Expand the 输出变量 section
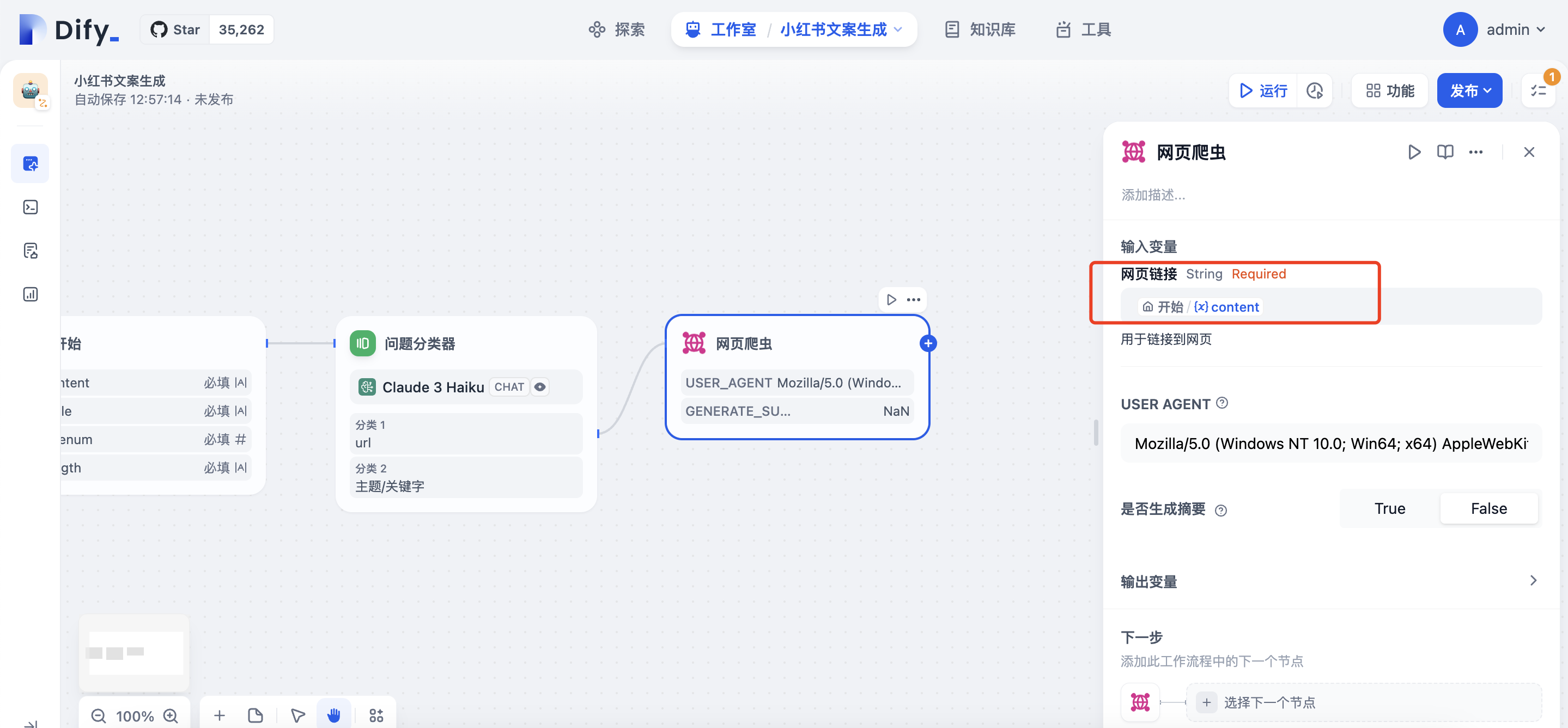The image size is (1568, 728). (x=1533, y=581)
